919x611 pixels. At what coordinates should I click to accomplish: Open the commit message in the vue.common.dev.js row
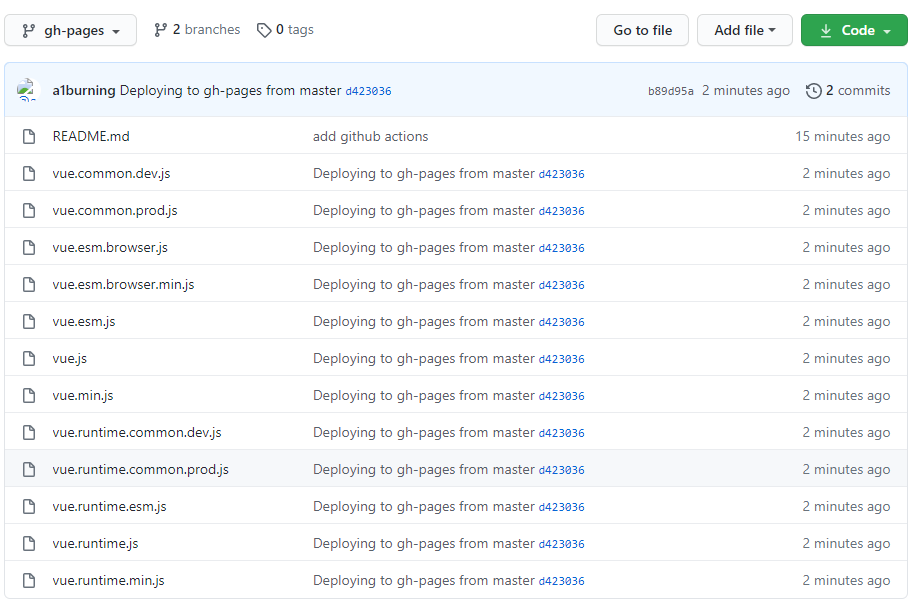424,174
